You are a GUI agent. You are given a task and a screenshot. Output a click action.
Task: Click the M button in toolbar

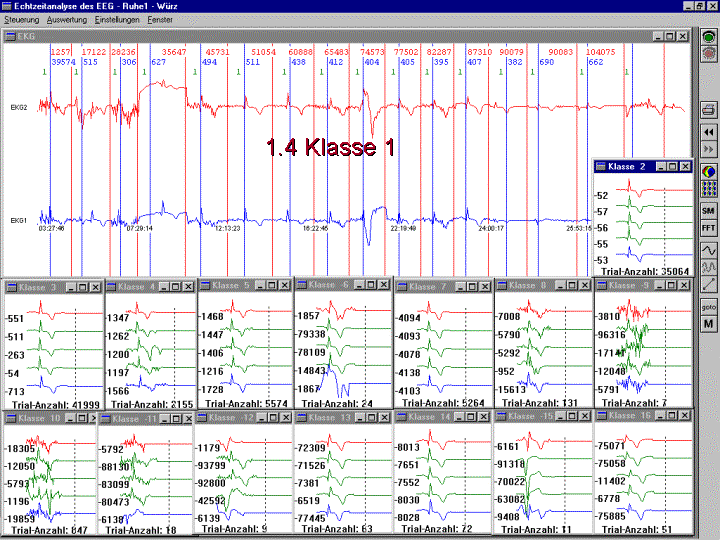709,324
